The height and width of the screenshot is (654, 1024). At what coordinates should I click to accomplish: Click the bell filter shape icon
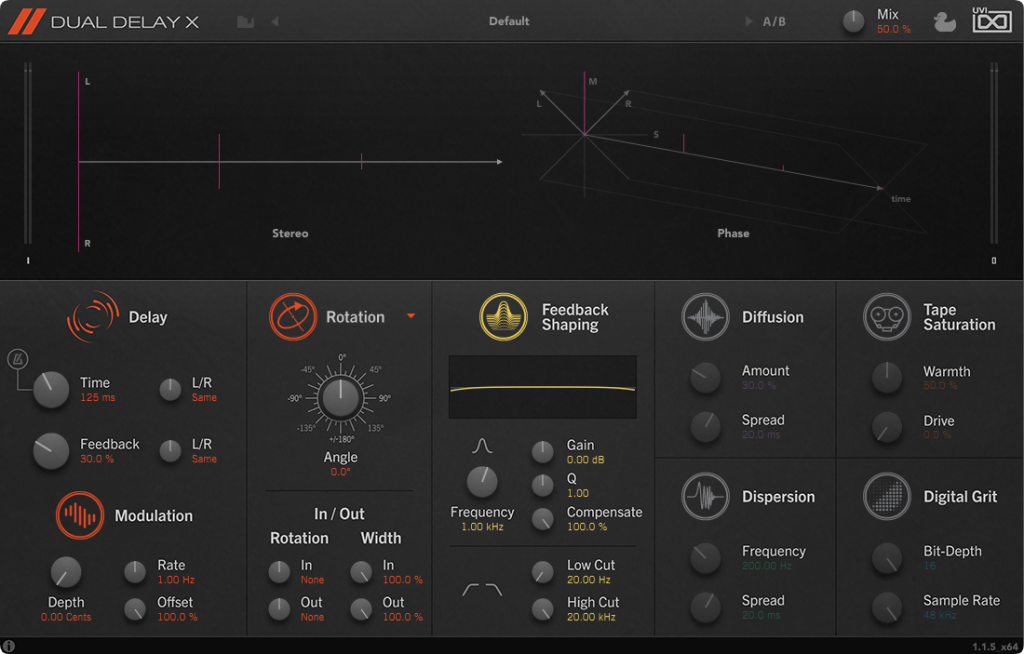pos(482,446)
